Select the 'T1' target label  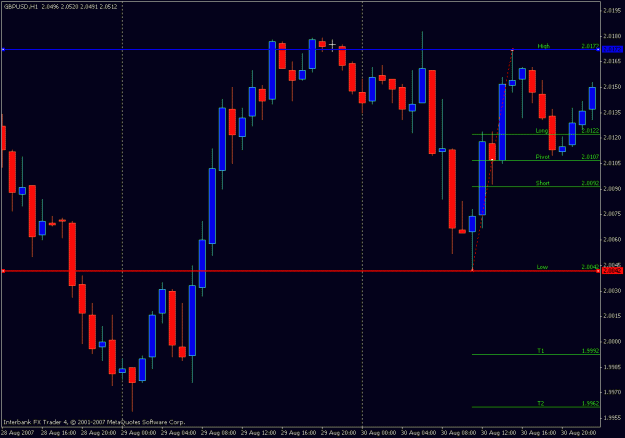tap(540, 351)
